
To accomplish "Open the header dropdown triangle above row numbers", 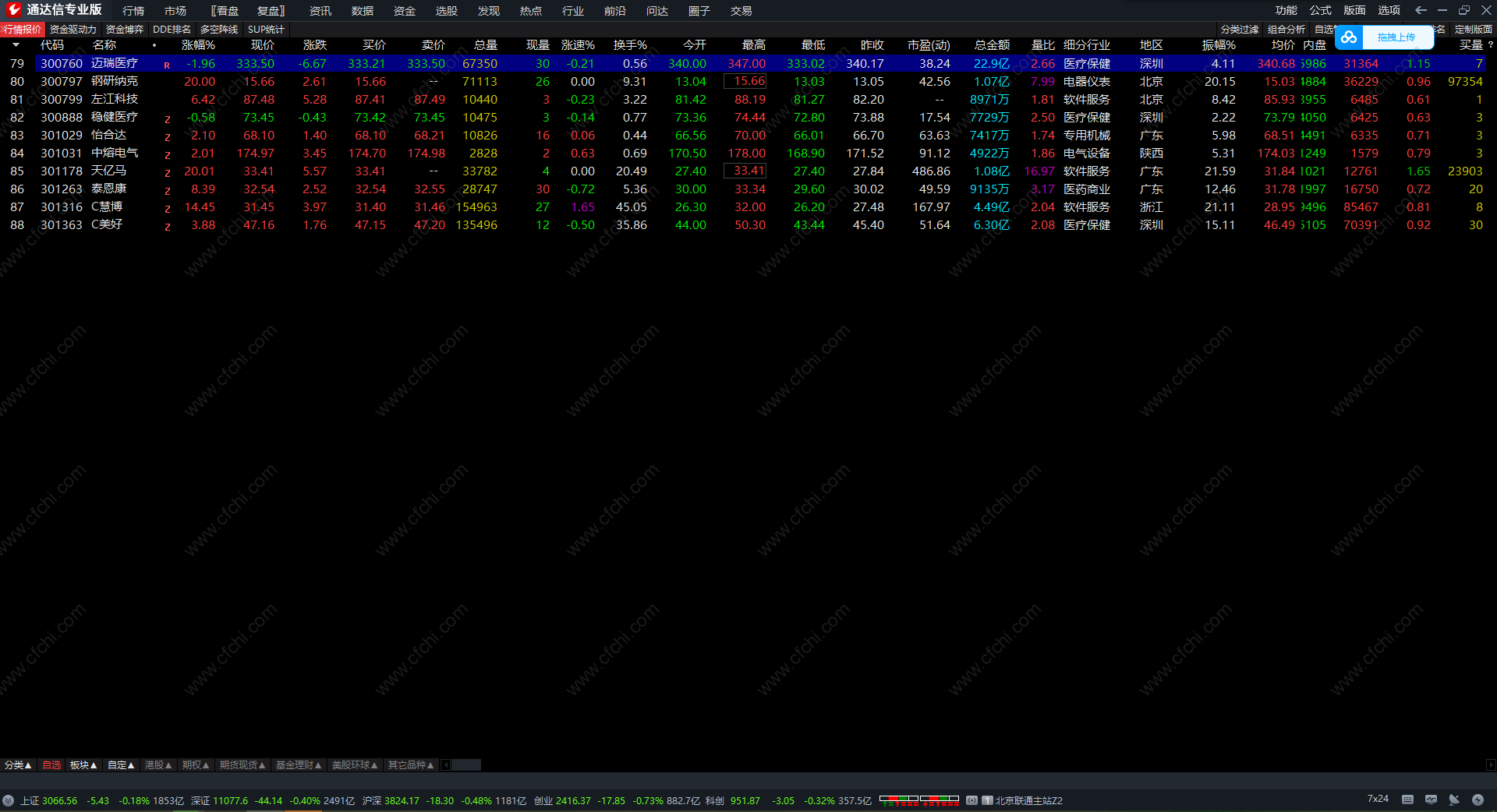I will tap(16, 45).
